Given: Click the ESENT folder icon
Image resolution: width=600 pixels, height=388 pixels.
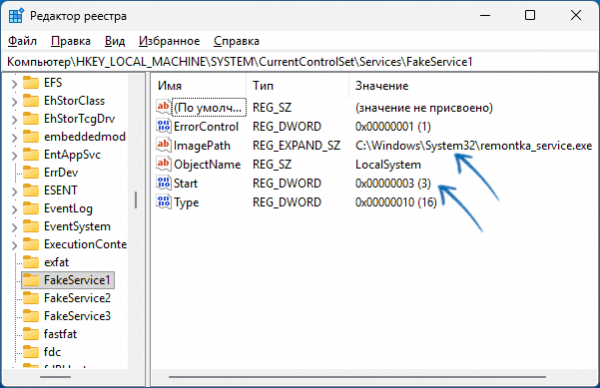Looking at the screenshot, I should click(31, 191).
